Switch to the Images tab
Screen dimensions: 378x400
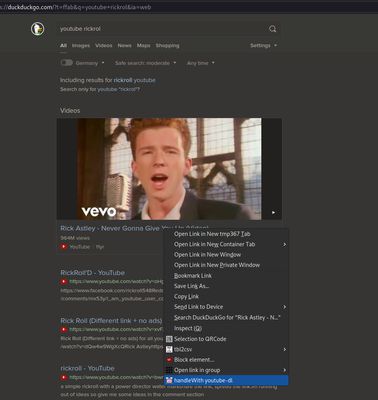coord(81,46)
